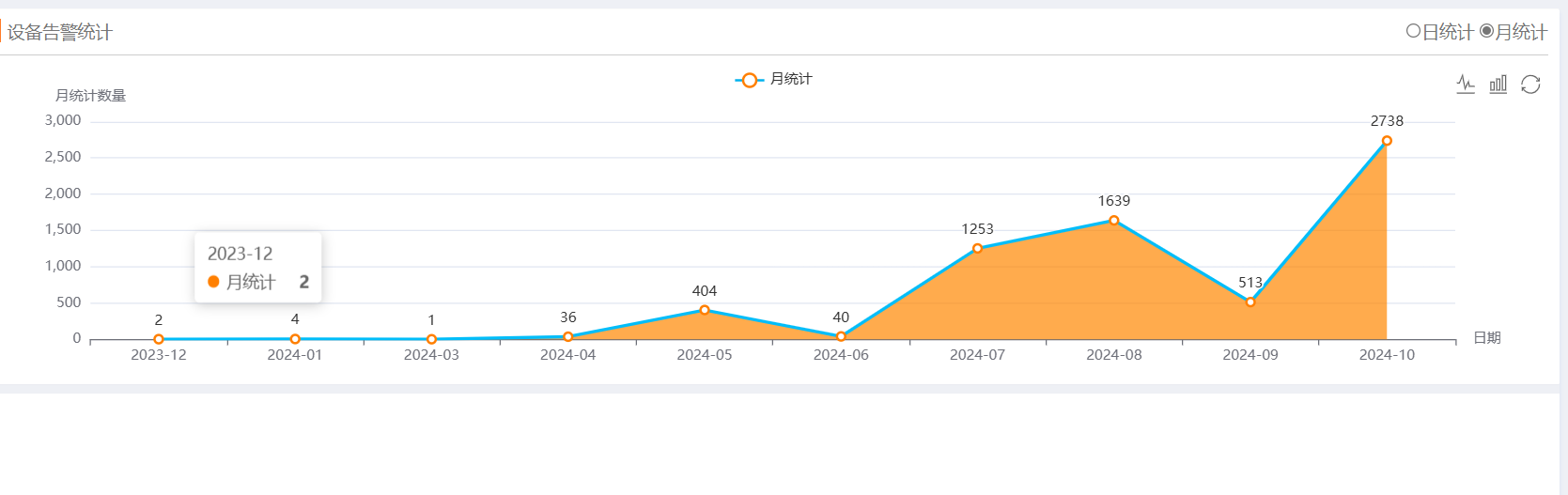Select the 月统计 radio button
Image resolution: width=1568 pixels, height=495 pixels.
coord(1486,31)
